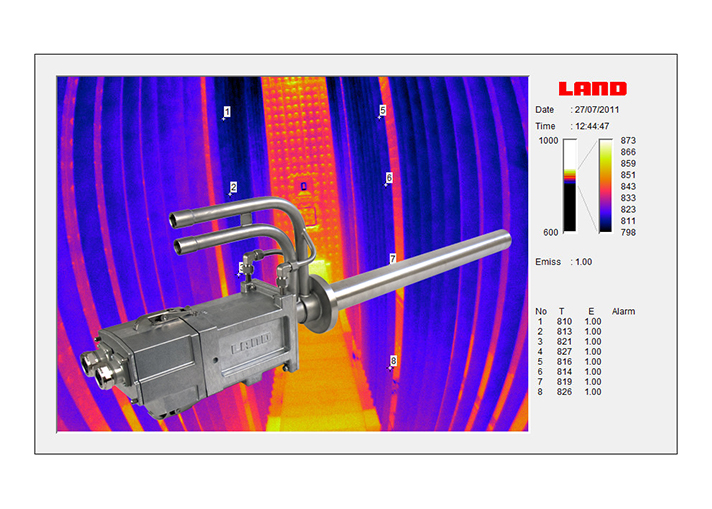Click spot marker 8 on thermal image
The height and width of the screenshot is (509, 712).
coord(393,361)
